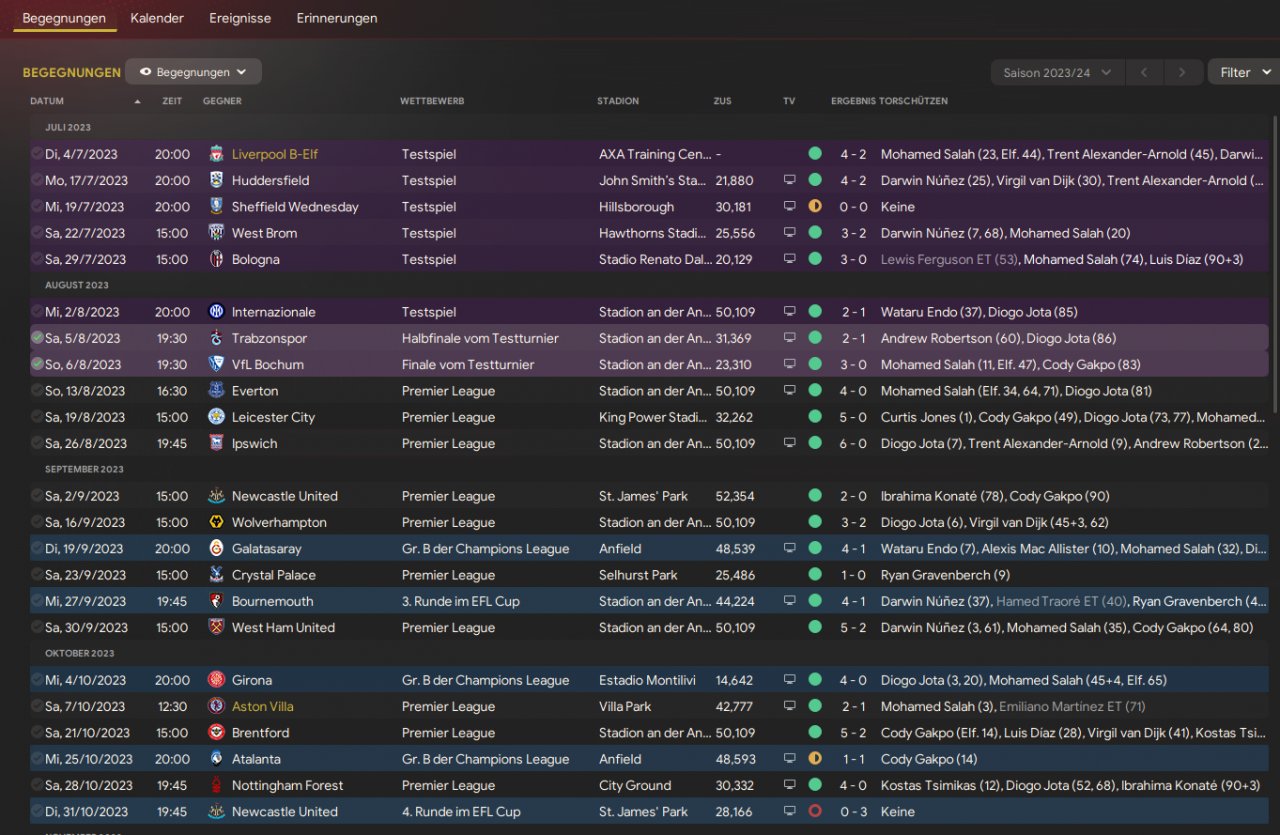Switch to the Kalender tab

(x=157, y=18)
